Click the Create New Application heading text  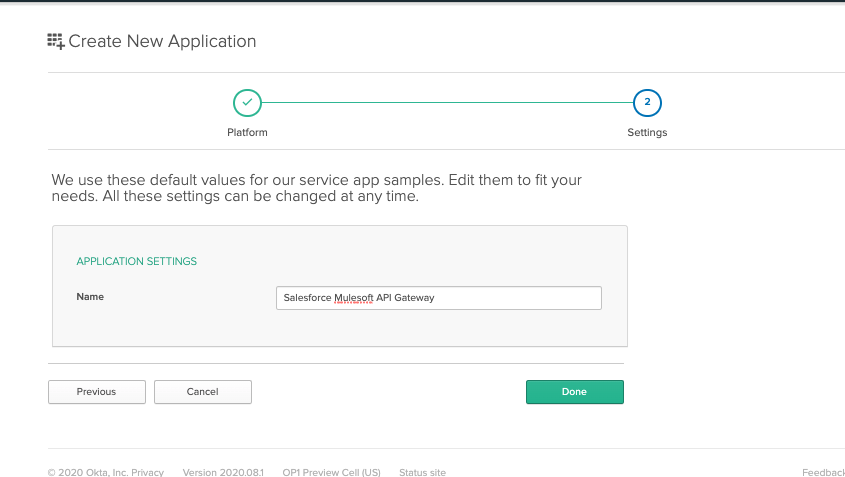pos(162,41)
